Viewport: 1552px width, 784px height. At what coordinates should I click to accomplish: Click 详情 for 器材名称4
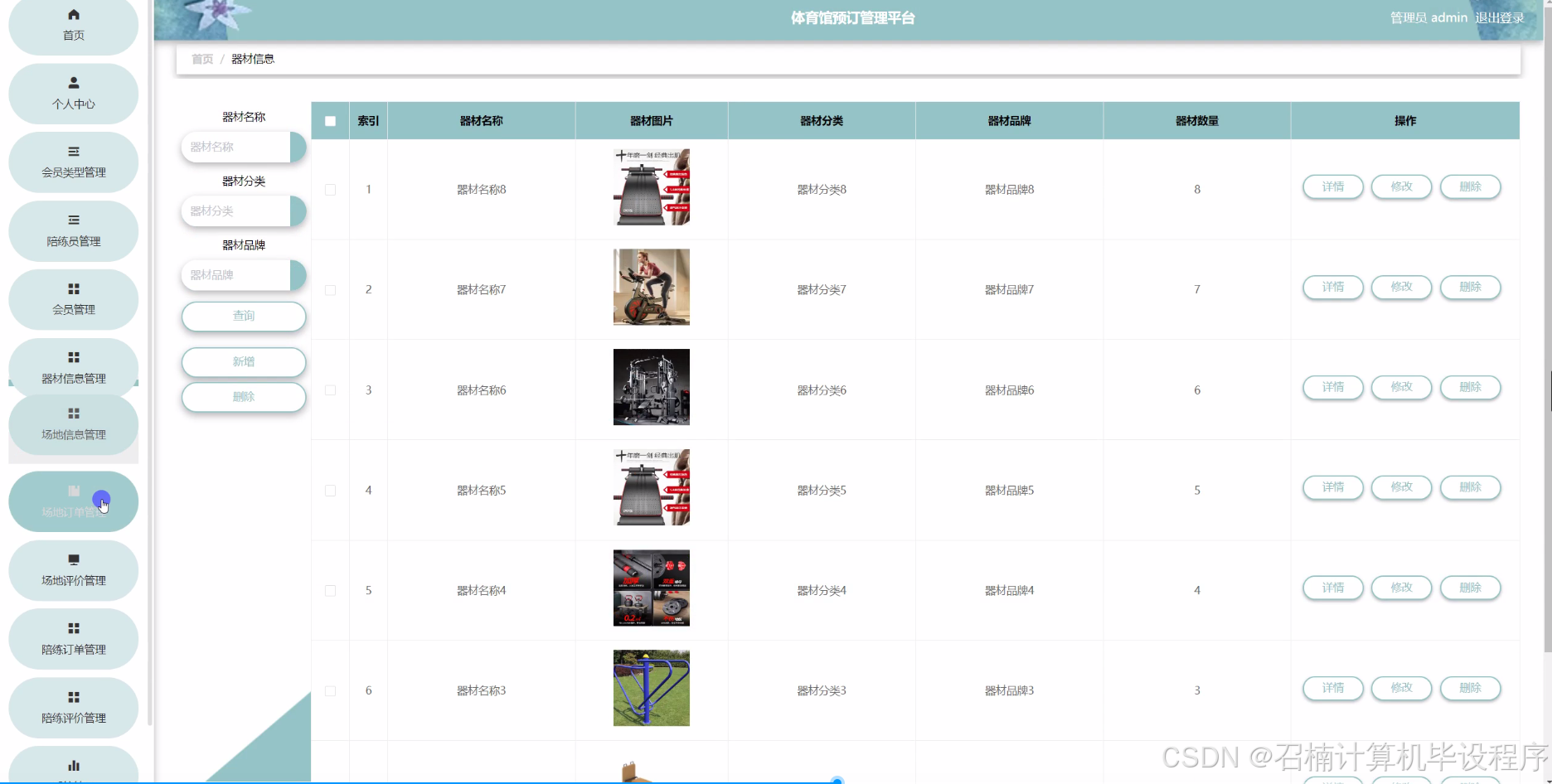coord(1333,588)
